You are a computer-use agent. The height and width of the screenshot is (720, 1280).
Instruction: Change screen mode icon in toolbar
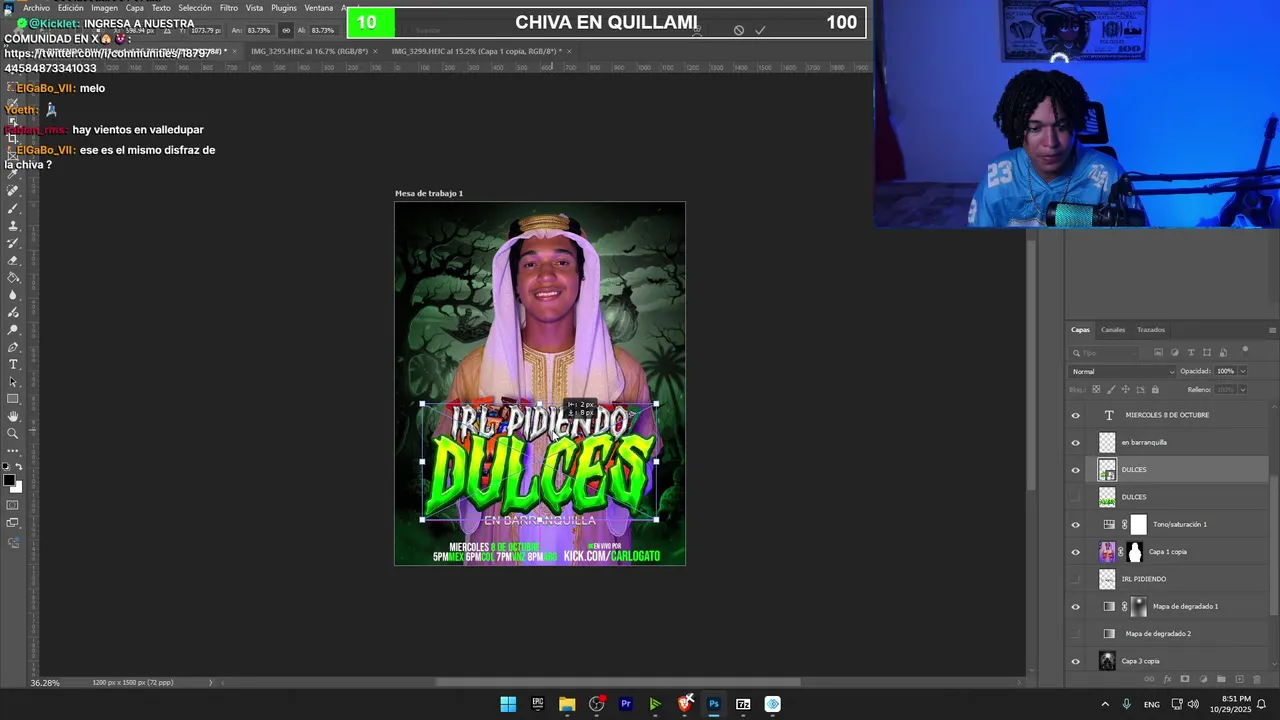pyautogui.click(x=13, y=524)
